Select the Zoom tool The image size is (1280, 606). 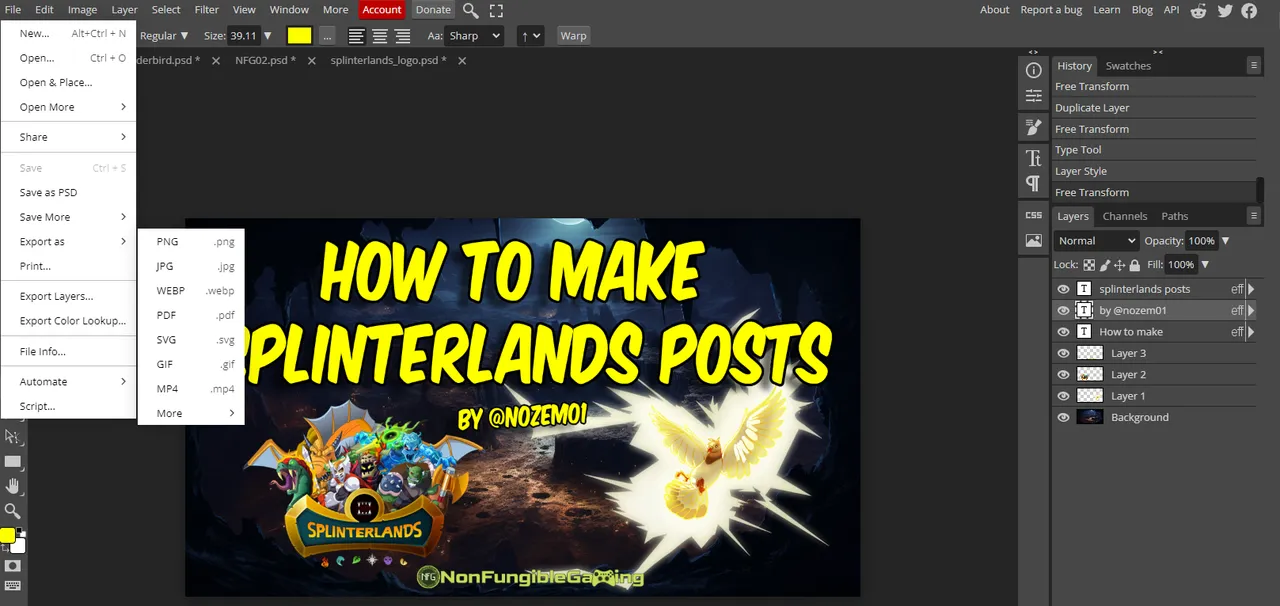tap(12, 511)
